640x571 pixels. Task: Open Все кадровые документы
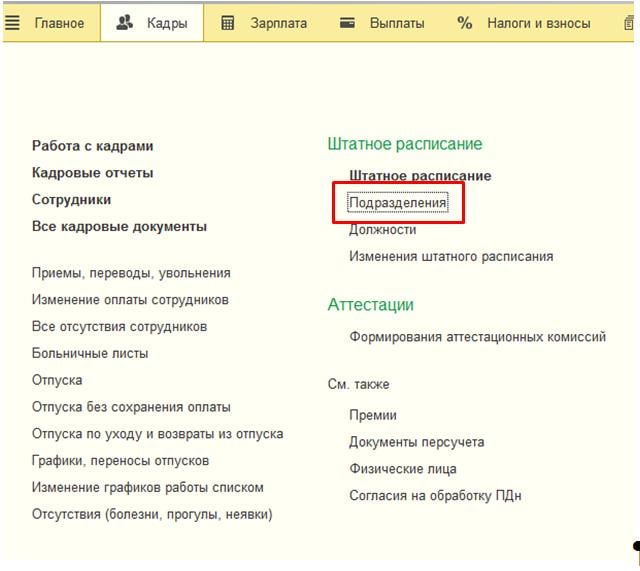[x=119, y=227]
